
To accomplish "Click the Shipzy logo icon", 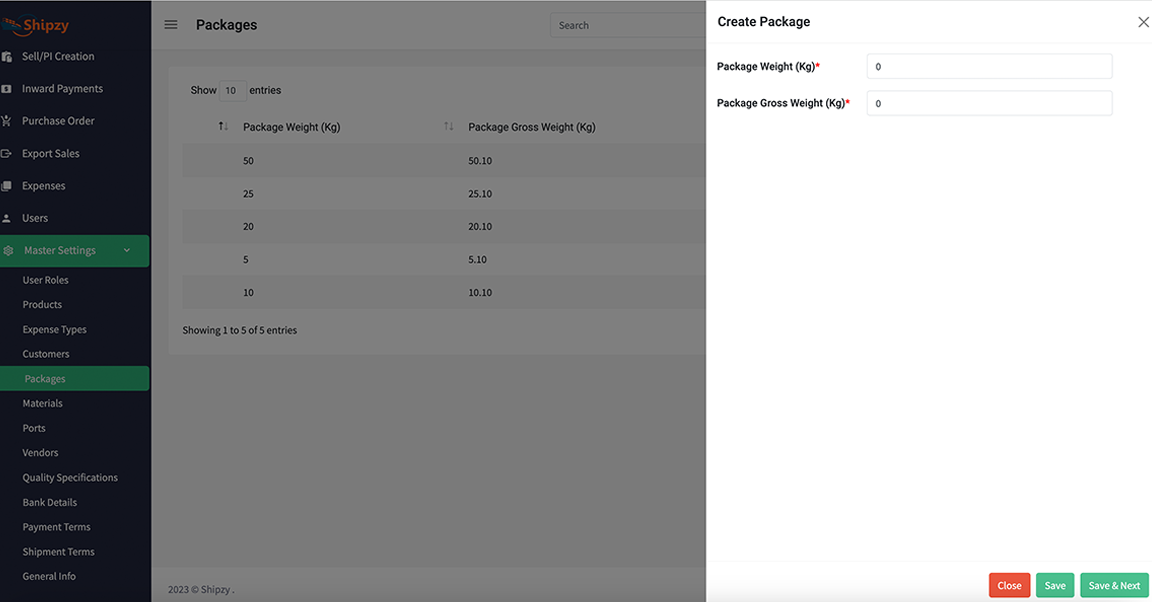I will point(14,22).
